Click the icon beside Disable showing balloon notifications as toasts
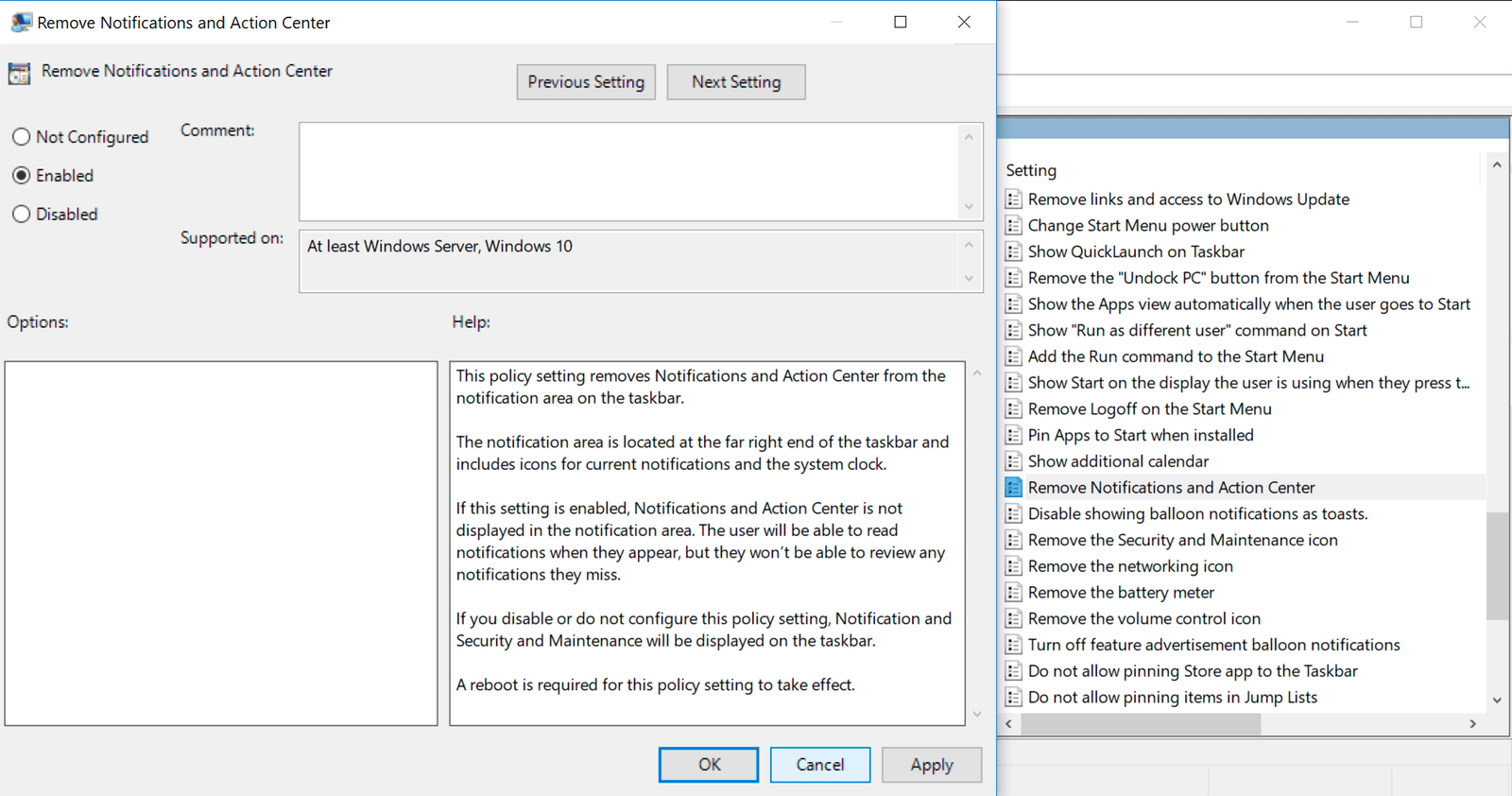The width and height of the screenshot is (1512, 796). tap(1013, 513)
